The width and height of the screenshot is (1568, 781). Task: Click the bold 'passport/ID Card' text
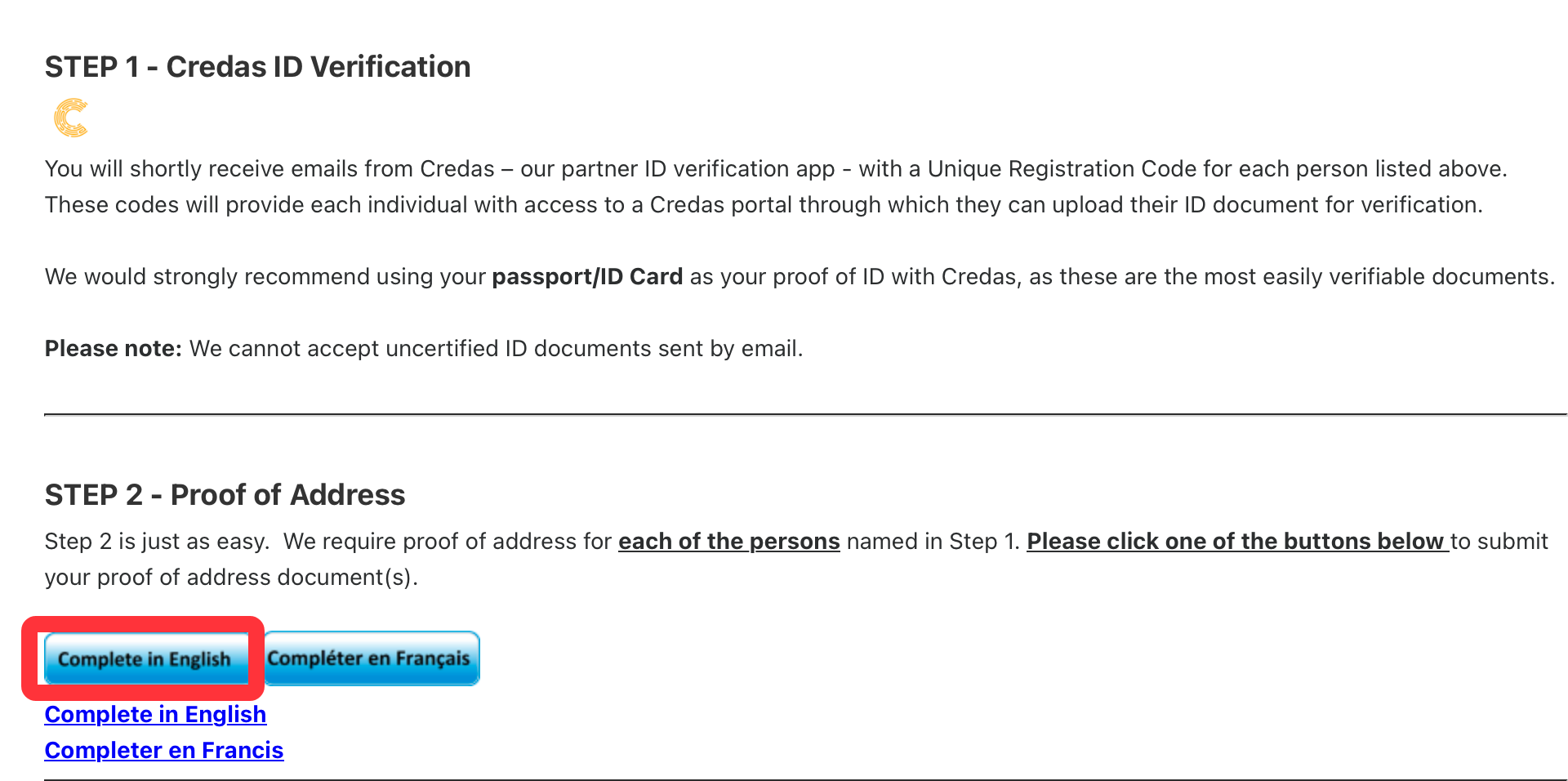587,277
